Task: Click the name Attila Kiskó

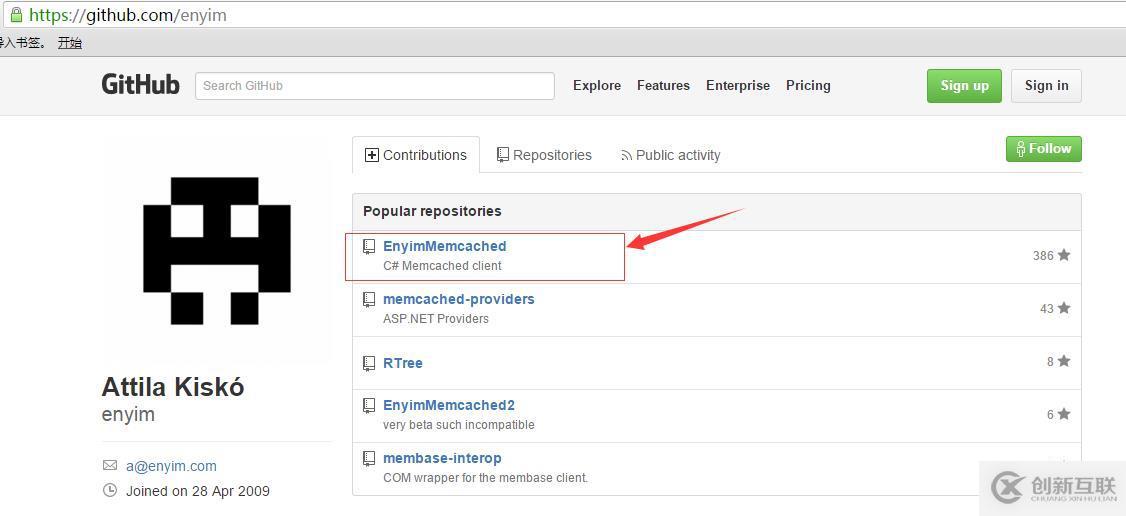Action: tap(173, 388)
